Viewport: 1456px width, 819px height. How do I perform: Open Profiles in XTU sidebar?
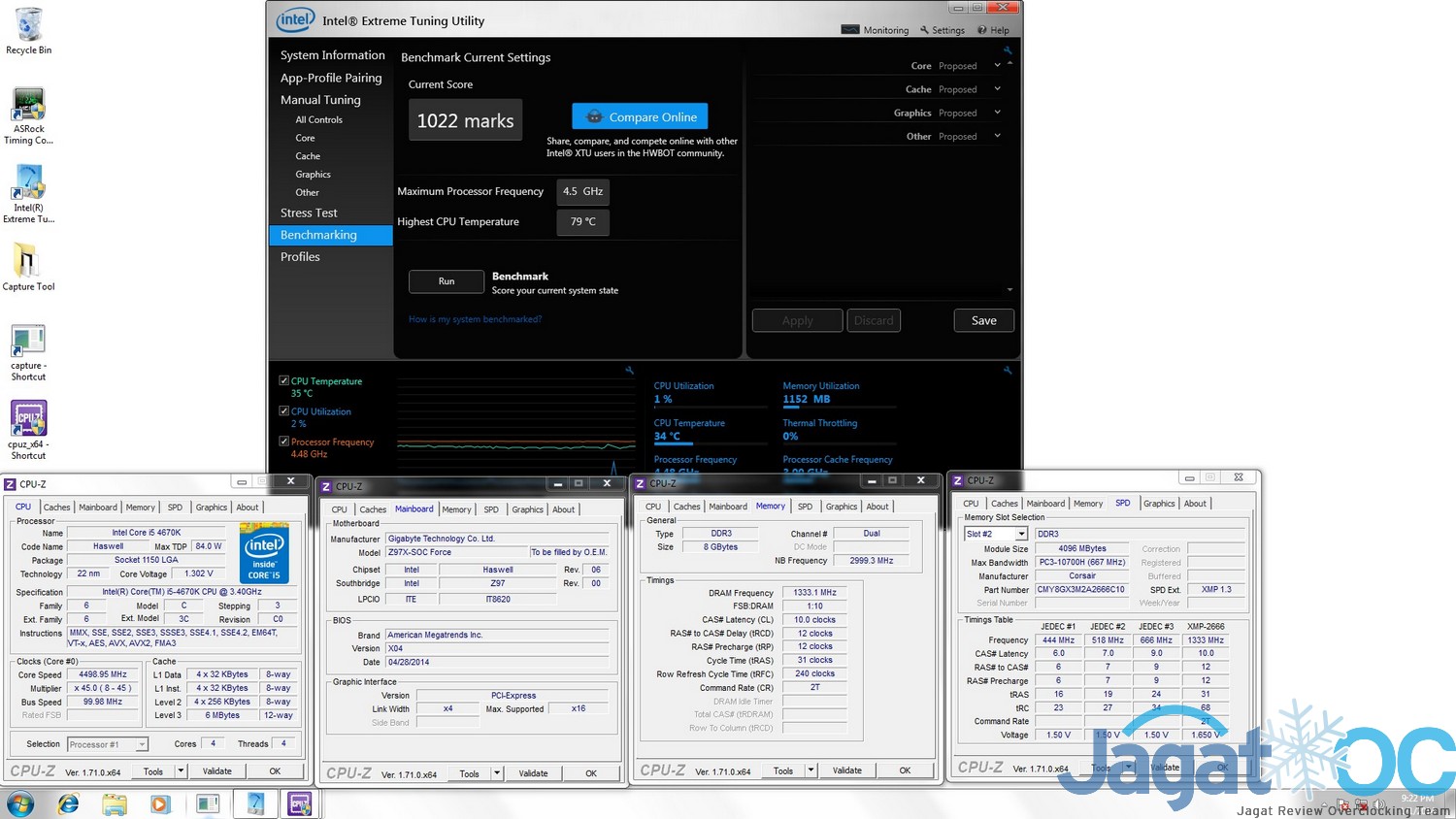pos(300,256)
